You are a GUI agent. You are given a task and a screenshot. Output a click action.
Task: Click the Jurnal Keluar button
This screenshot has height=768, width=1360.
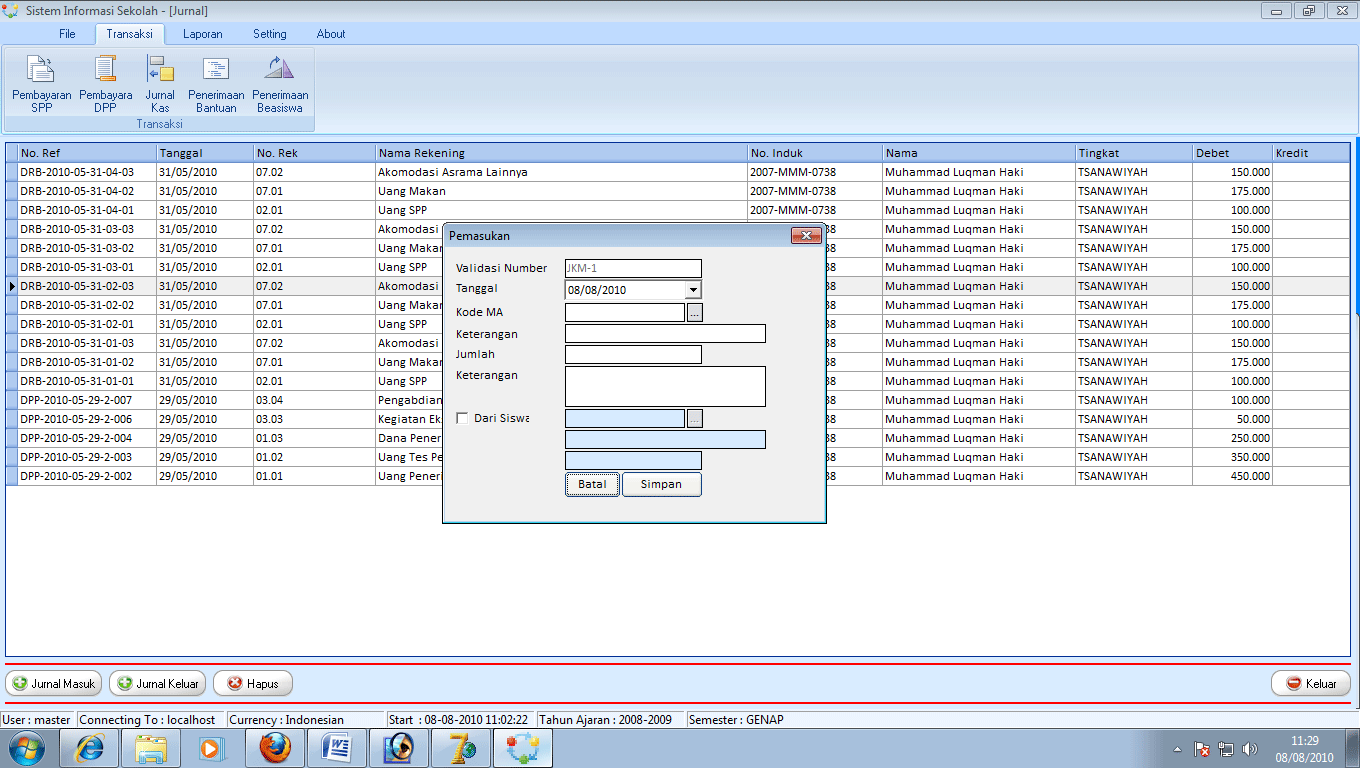pos(158,684)
